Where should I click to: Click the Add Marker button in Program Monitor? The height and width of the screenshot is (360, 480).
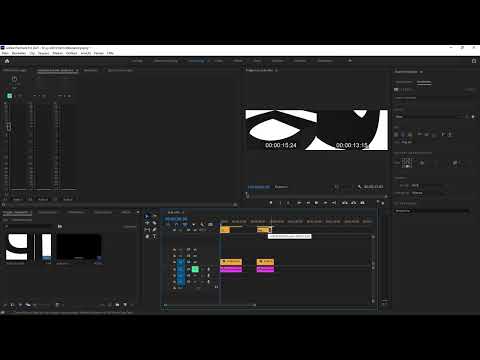click(271, 203)
